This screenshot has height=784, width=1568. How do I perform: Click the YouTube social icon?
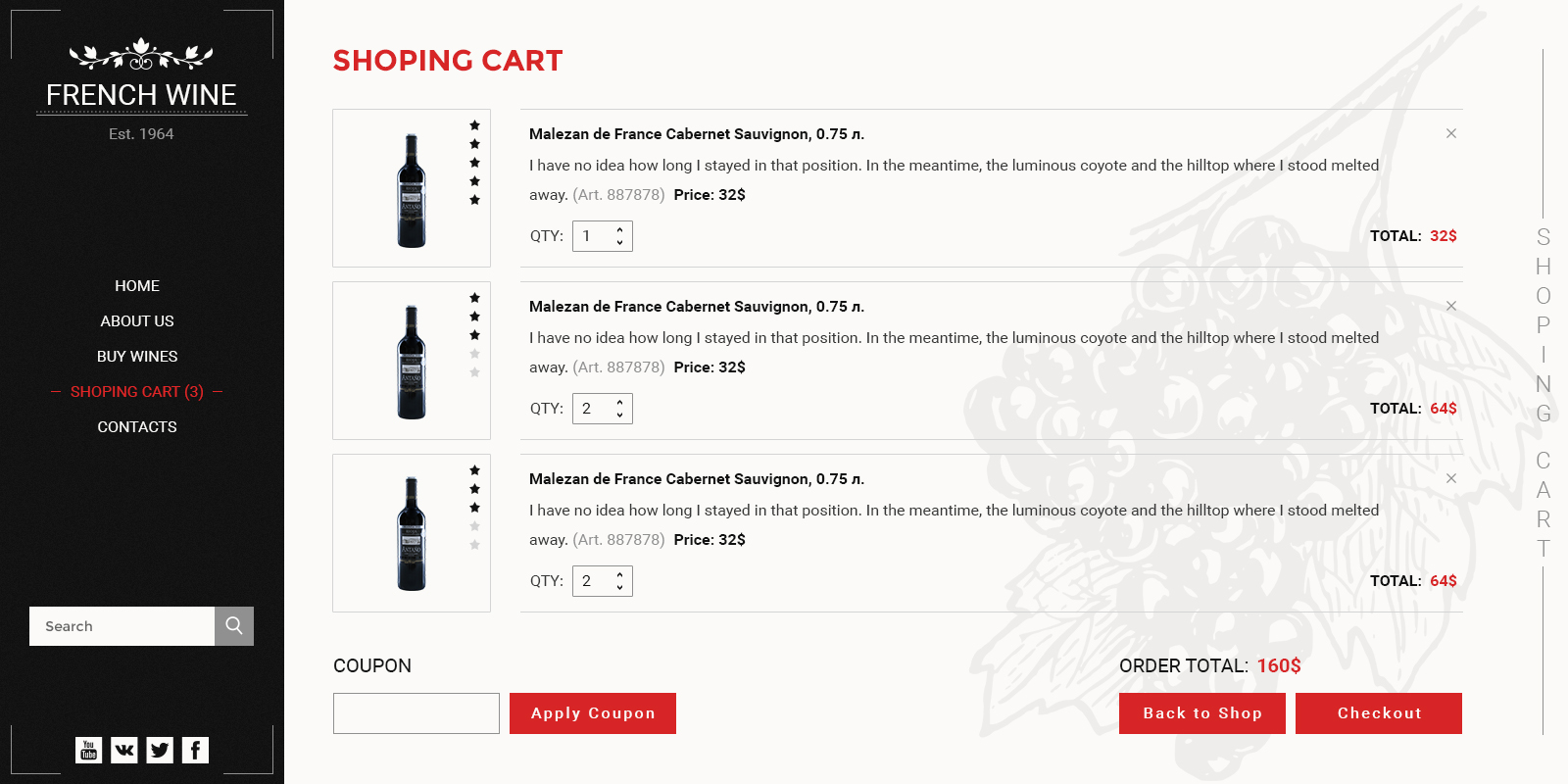[x=88, y=750]
